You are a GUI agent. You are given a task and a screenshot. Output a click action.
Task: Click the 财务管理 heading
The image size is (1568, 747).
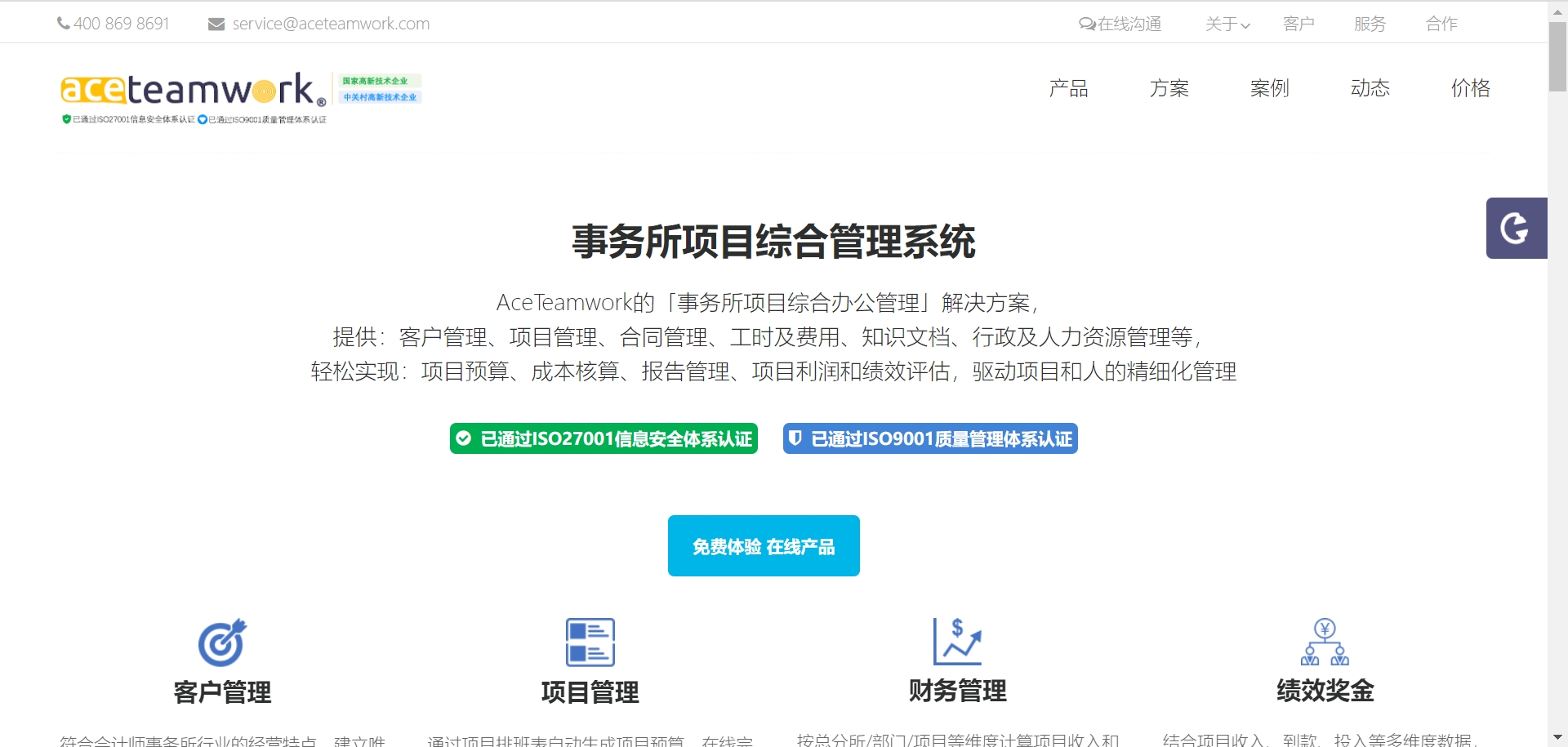[x=957, y=691]
